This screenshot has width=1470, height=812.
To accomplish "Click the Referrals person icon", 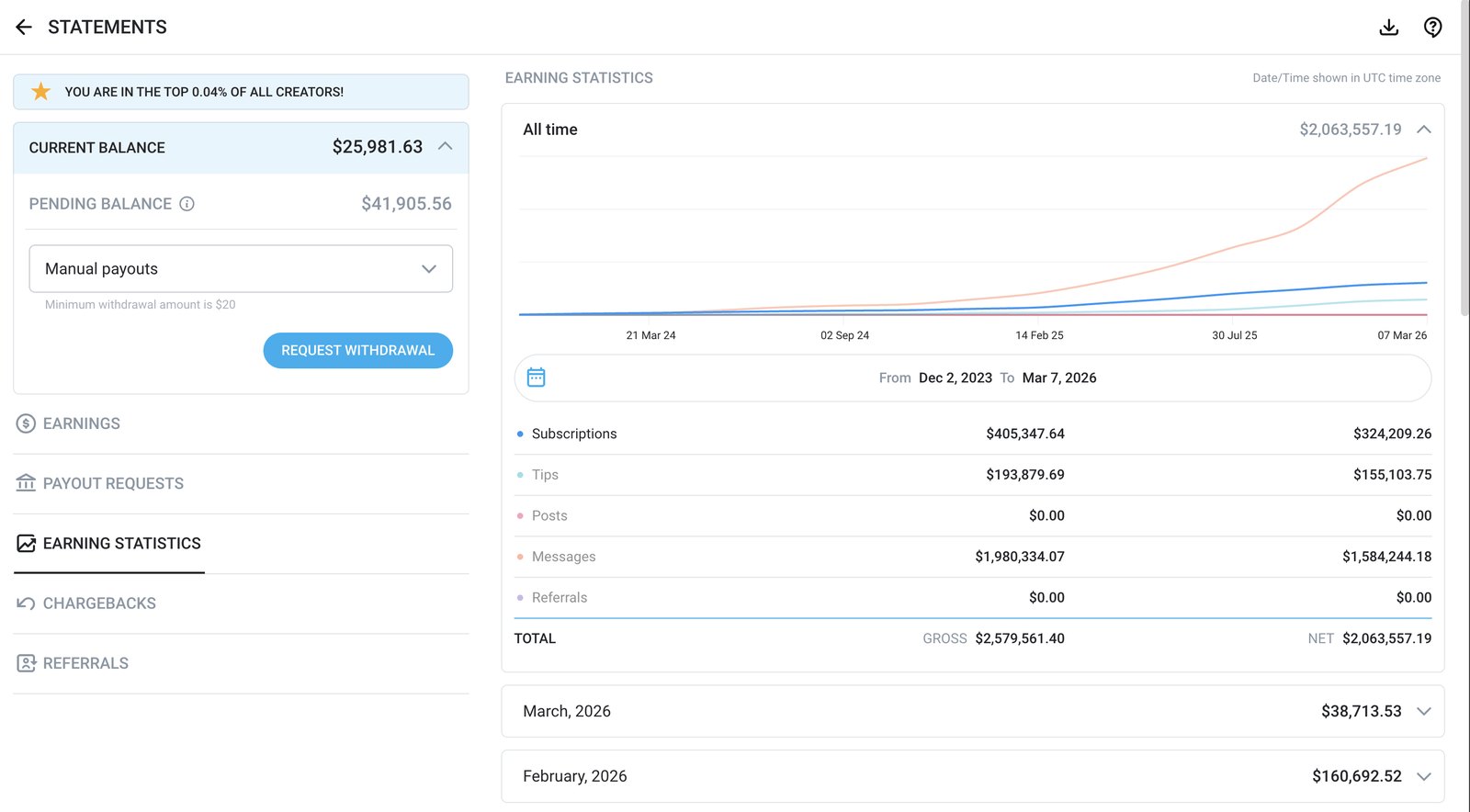I will point(26,663).
